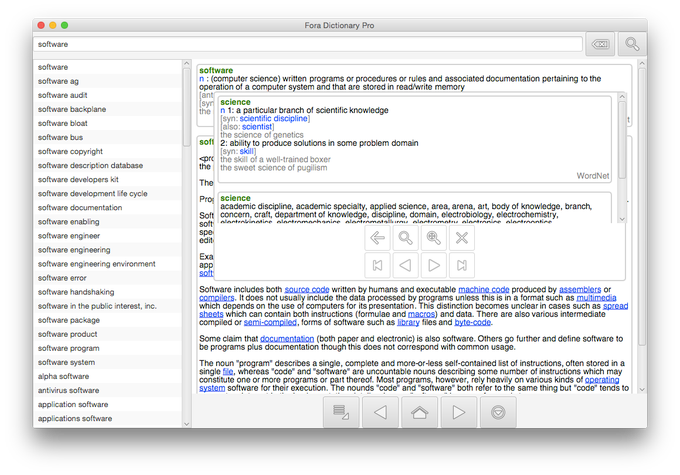Viewport: 680px width, 475px height.
Task: Click the 'skill' synonym link
Action: point(246,151)
